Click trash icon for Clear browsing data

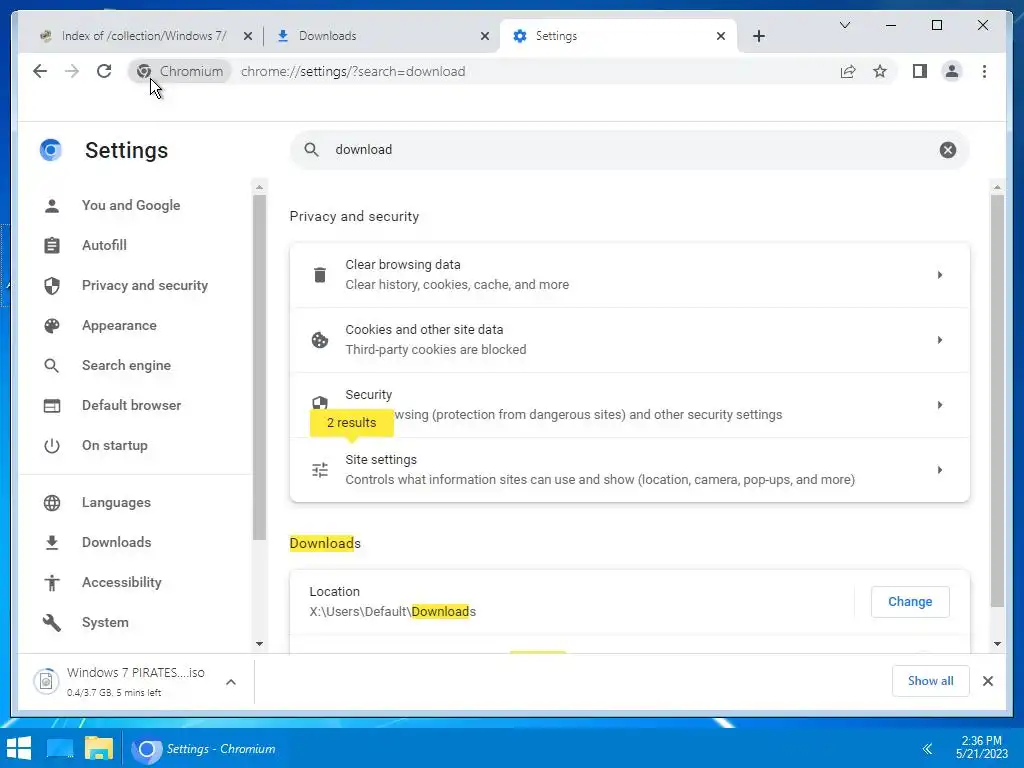pyautogui.click(x=319, y=275)
